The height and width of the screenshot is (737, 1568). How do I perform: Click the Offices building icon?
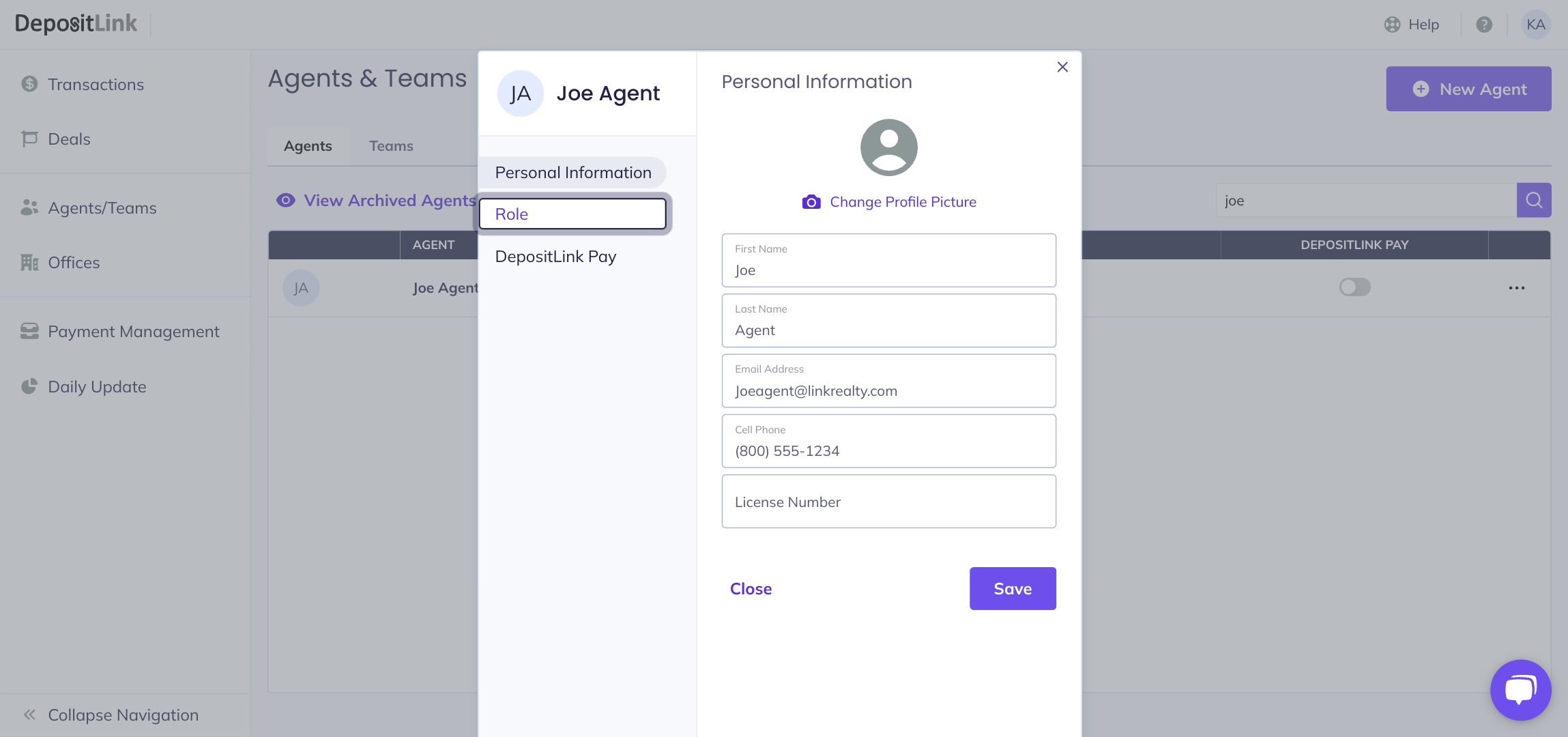[29, 262]
